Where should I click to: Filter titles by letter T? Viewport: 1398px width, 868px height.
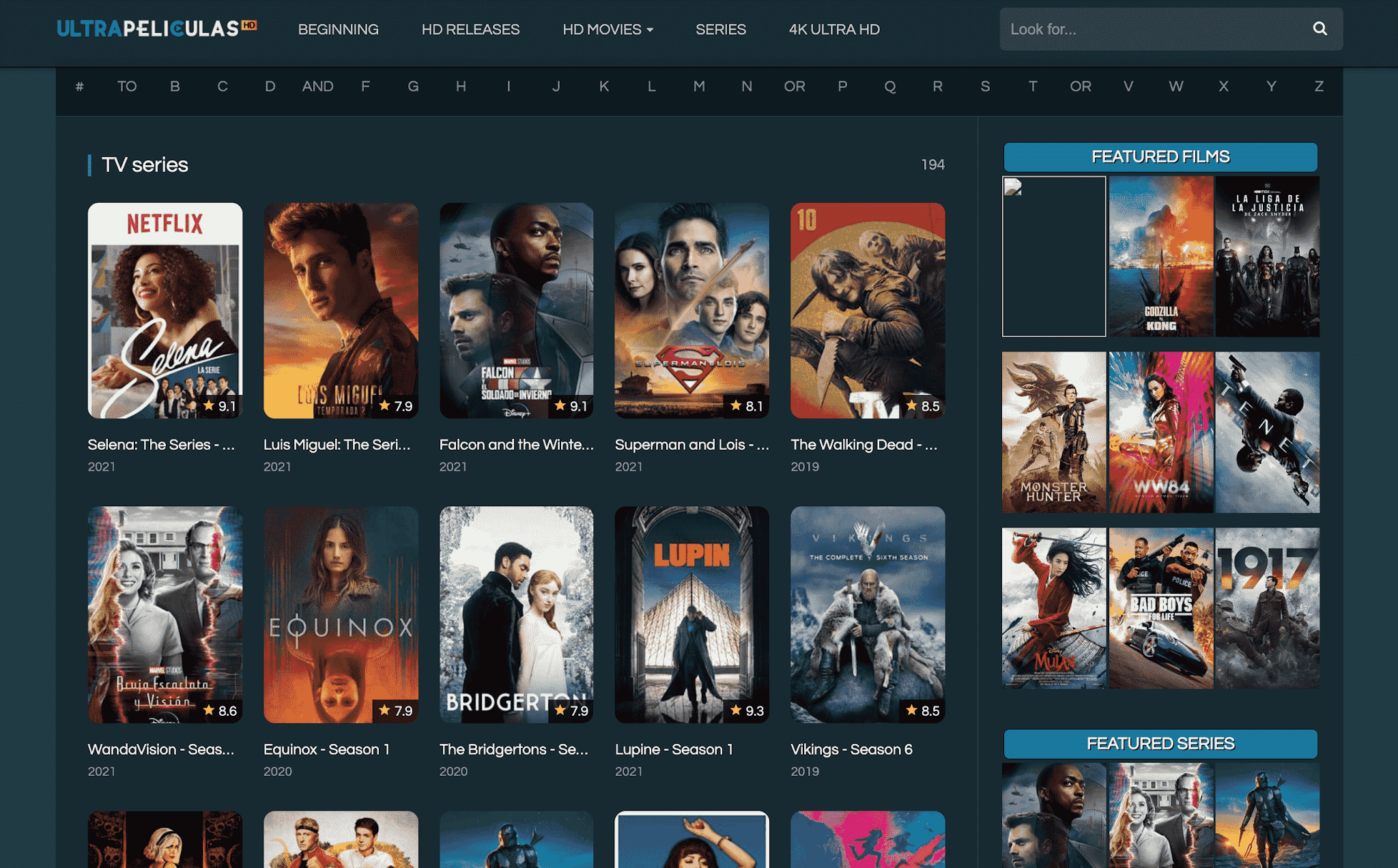(x=1033, y=87)
